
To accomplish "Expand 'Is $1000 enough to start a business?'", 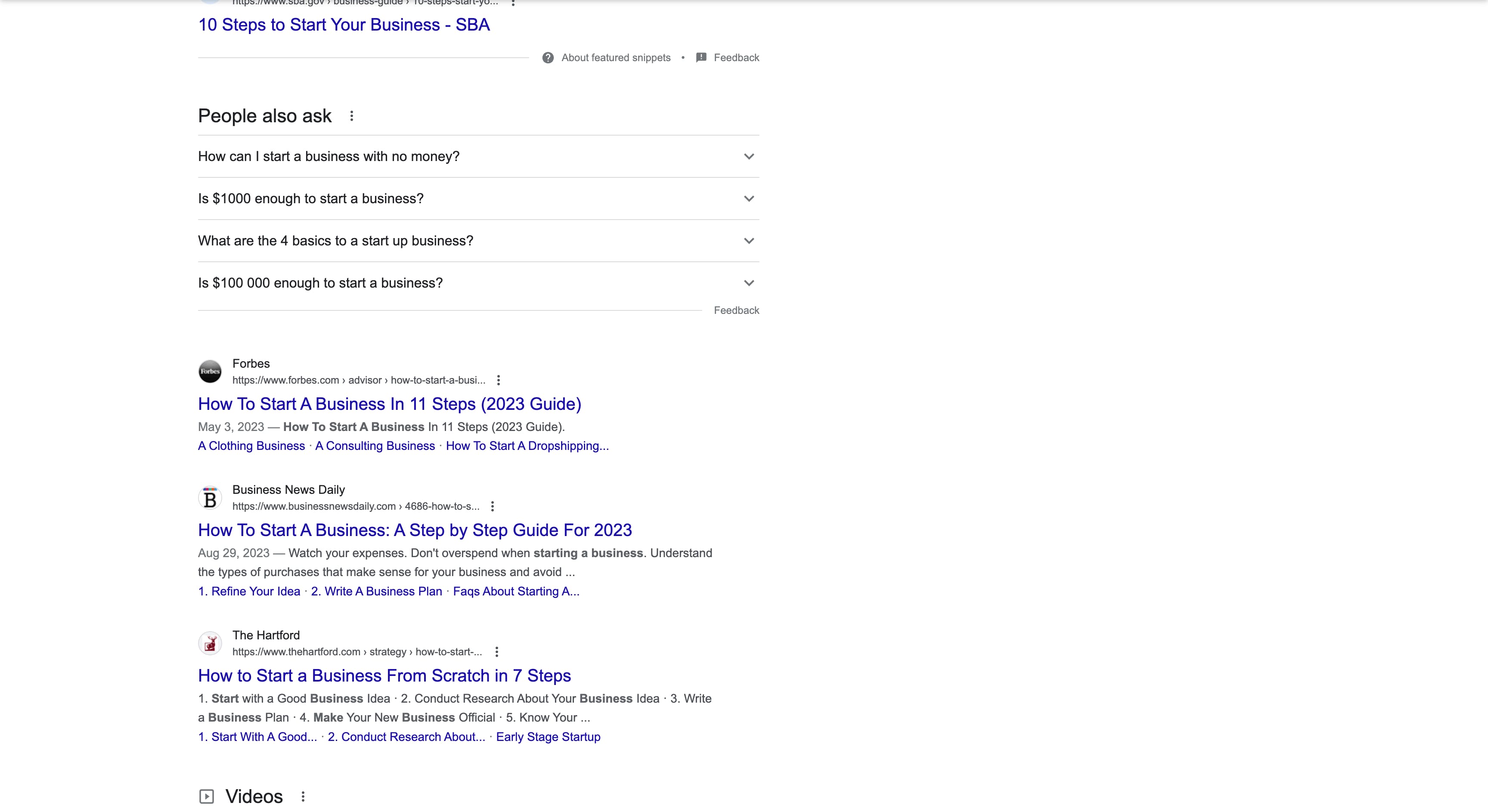I will click(478, 198).
